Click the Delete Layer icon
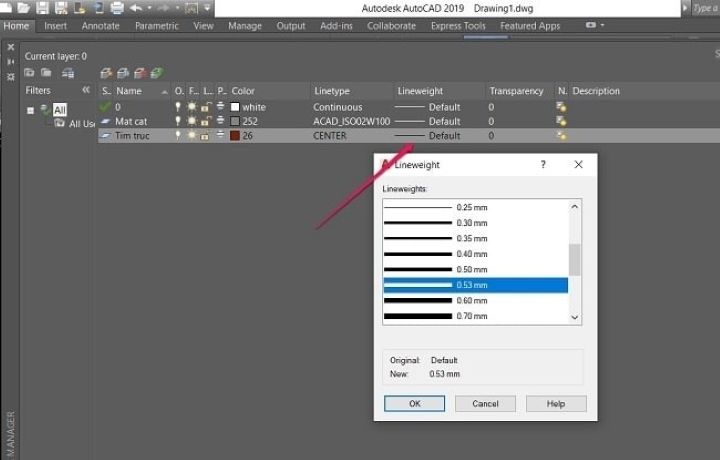The height and width of the screenshot is (460, 720). click(141, 73)
